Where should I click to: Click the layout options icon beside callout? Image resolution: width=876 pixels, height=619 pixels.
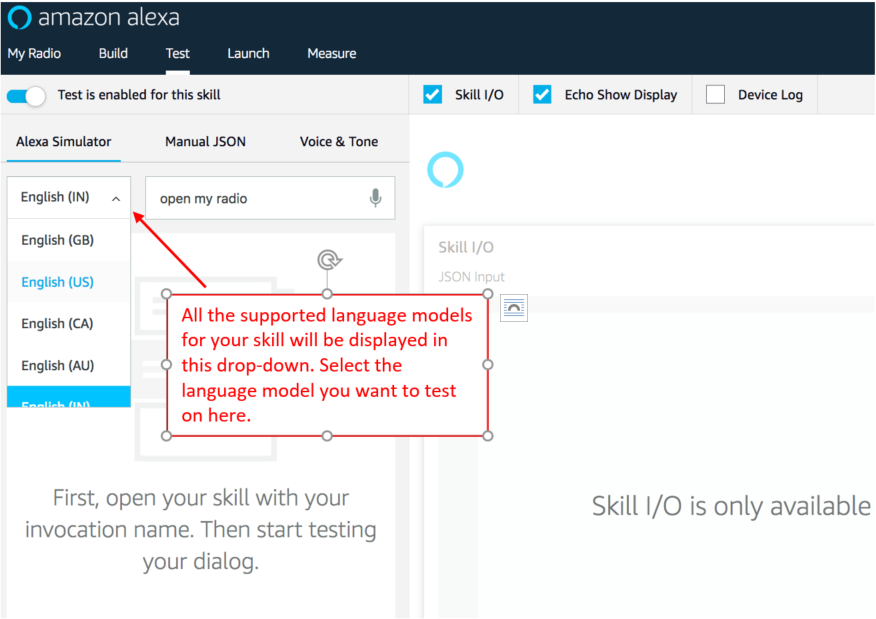click(514, 309)
